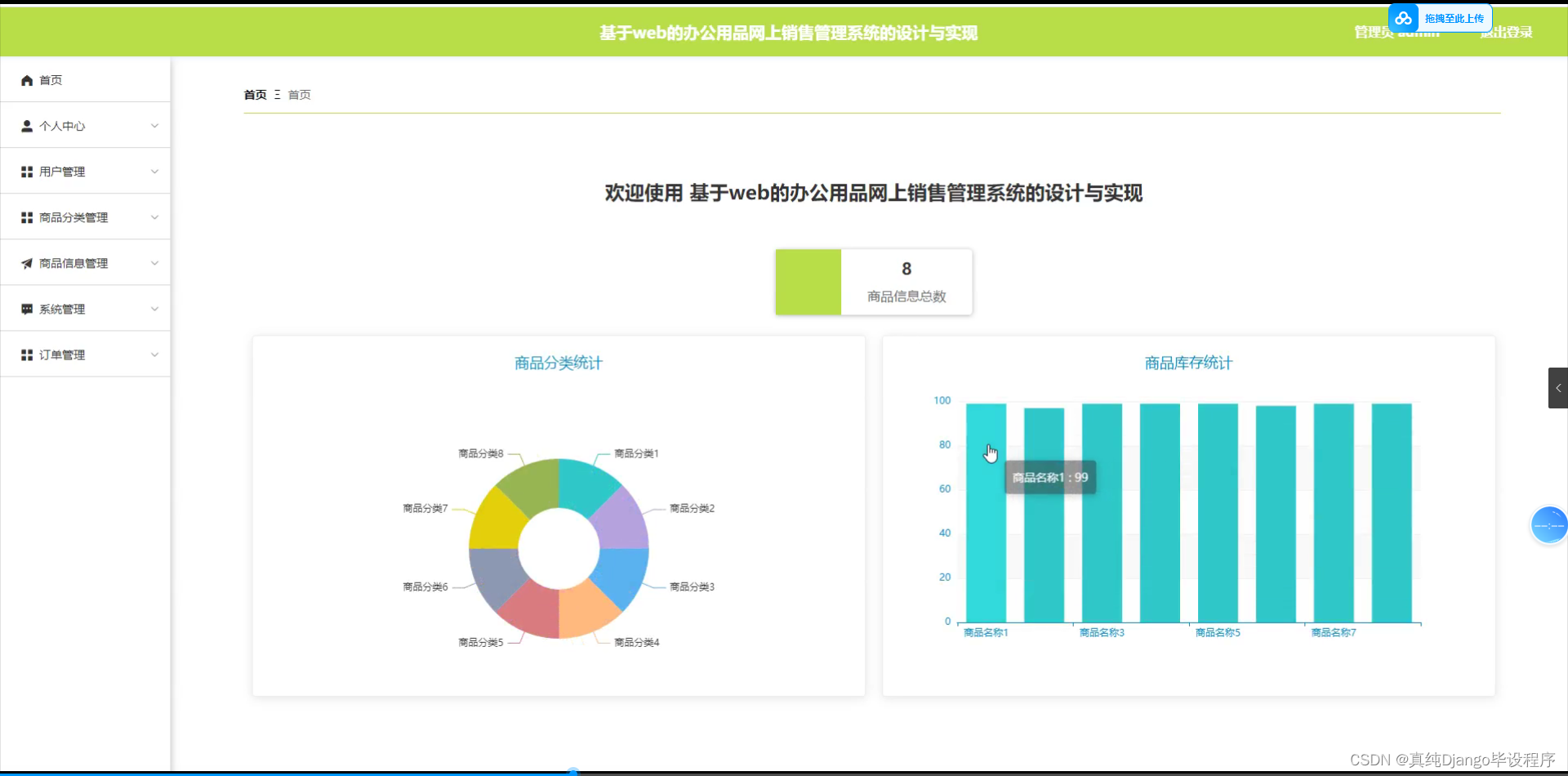1568x776 pixels.
Task: Open 首页 from the sidebar menu
Action: [x=51, y=79]
